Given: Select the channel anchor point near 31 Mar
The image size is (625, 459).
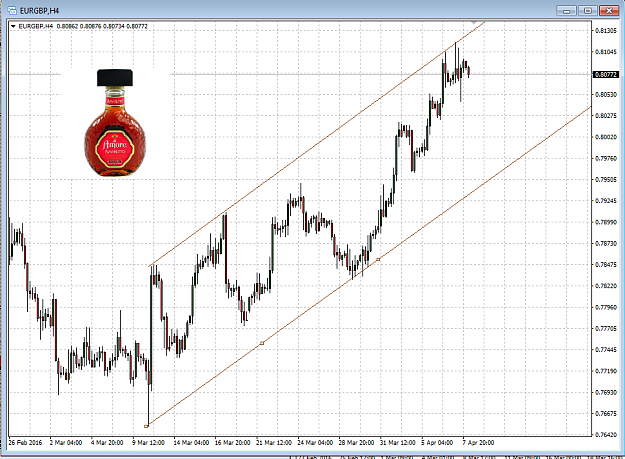Looking at the screenshot, I should coord(378,260).
